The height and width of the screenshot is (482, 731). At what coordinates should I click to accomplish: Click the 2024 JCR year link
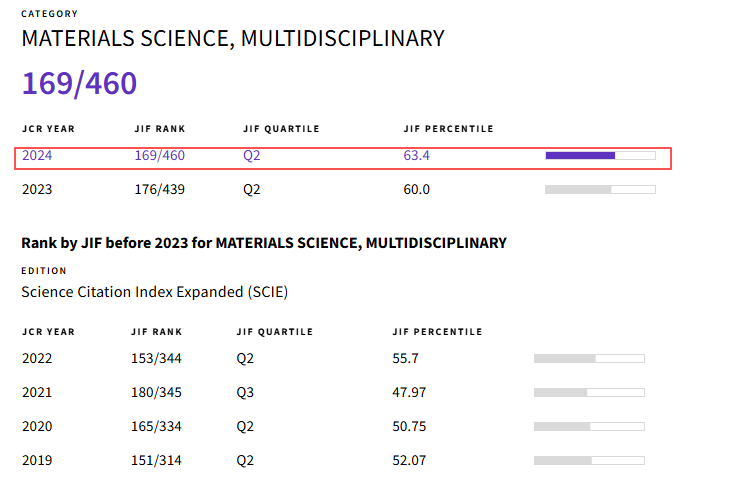tap(37, 156)
